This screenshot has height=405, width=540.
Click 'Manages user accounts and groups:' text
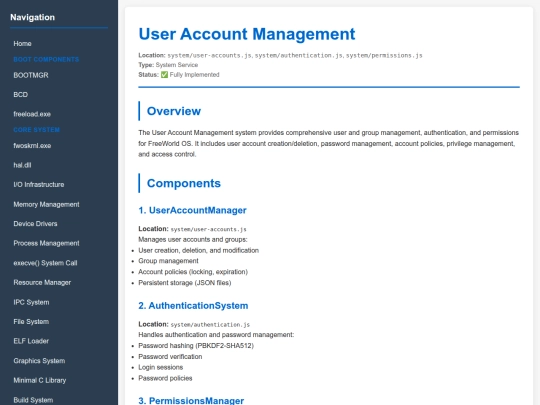[x=193, y=240]
